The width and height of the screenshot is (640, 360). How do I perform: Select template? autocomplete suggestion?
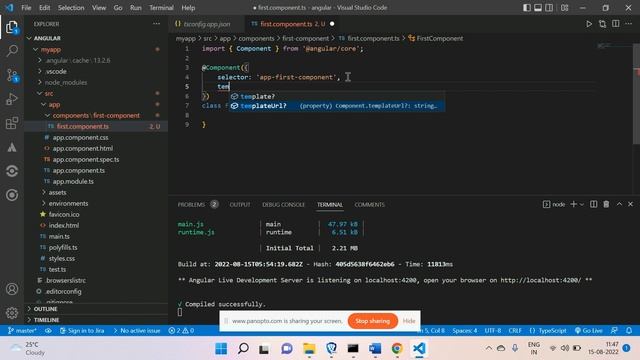pos(337,96)
